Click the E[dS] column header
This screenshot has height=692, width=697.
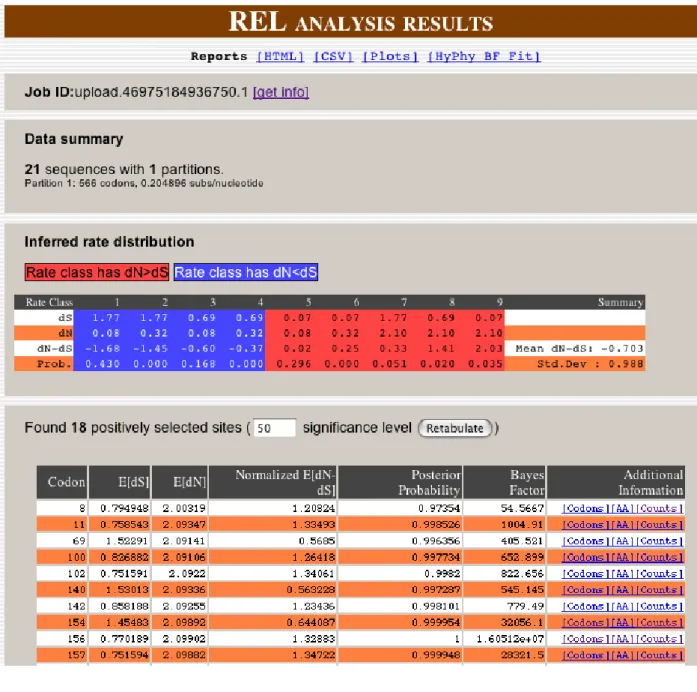120,482
